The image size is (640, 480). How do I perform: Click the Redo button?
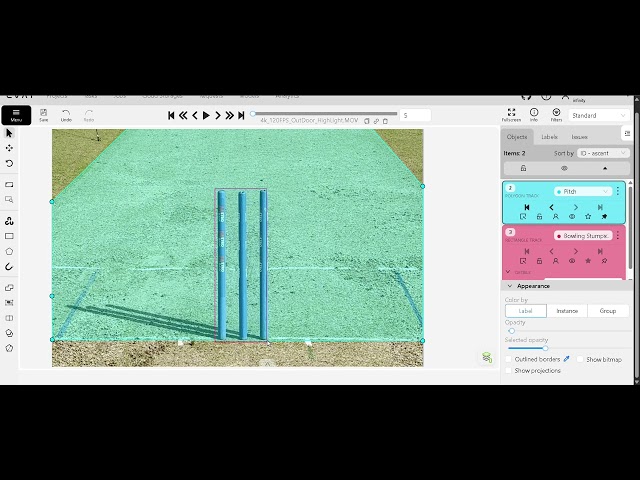[x=89, y=115]
